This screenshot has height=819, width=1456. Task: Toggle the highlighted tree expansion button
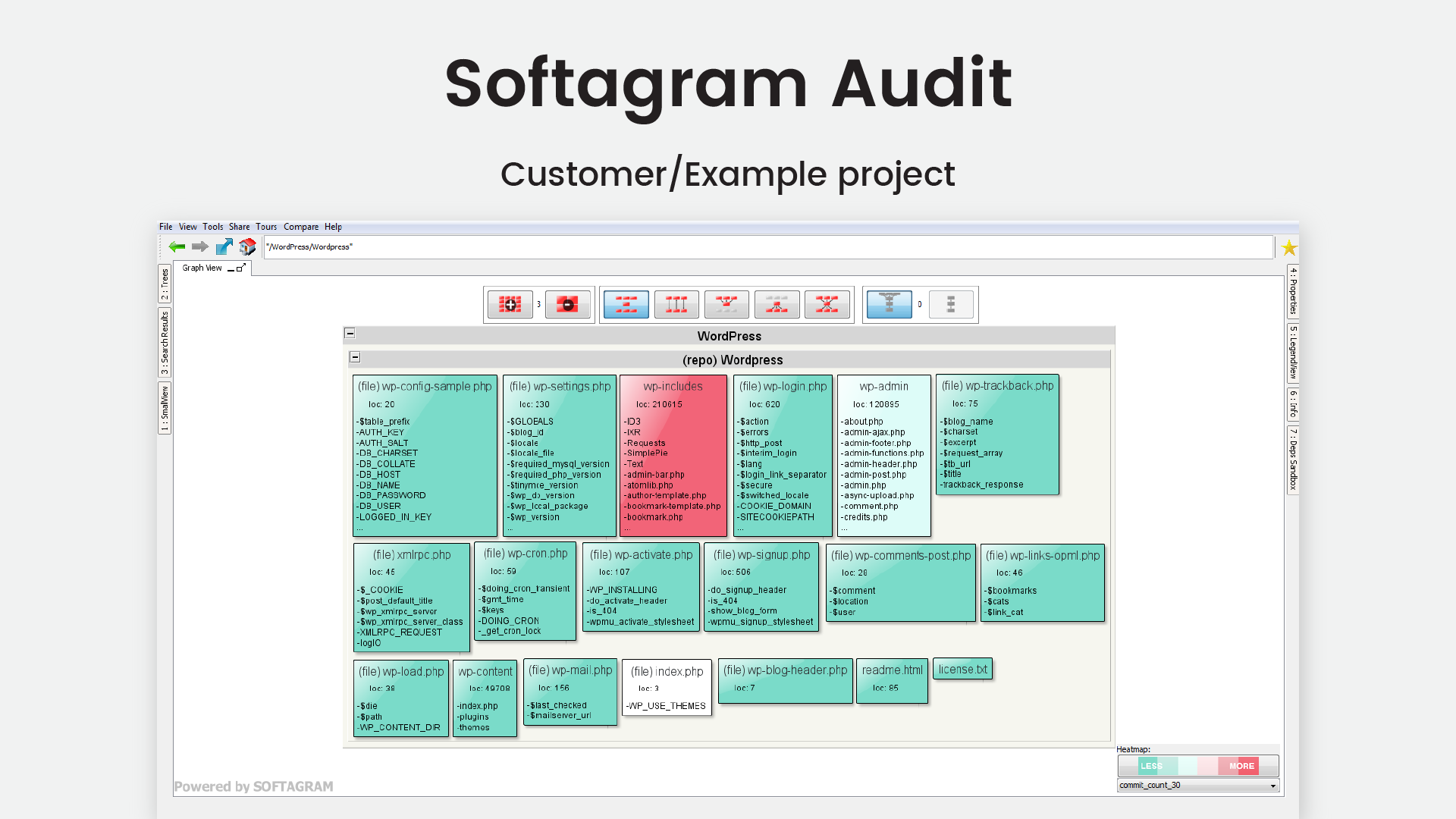point(889,304)
